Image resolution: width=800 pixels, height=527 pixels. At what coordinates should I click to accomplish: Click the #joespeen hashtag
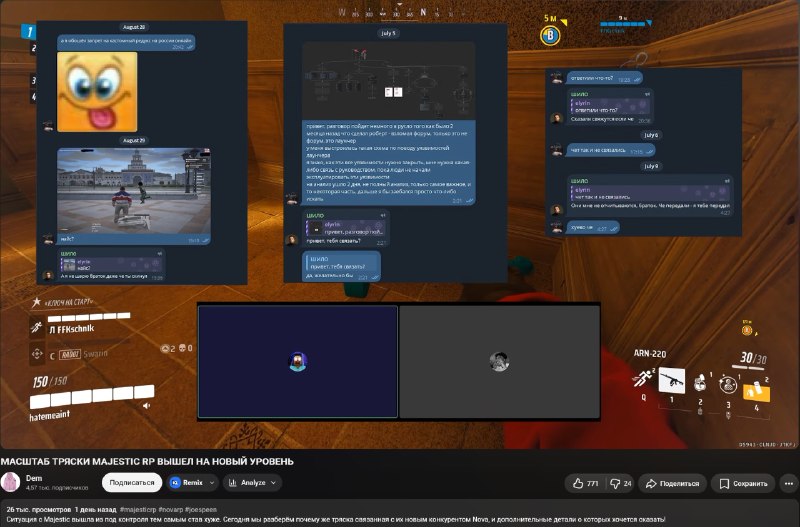pos(201,509)
